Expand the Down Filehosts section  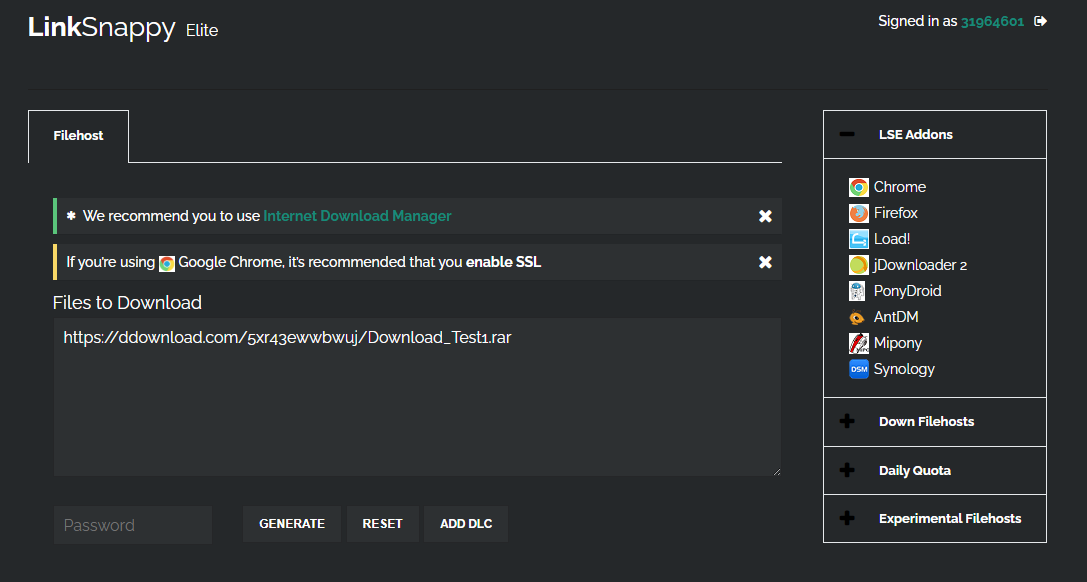point(934,421)
